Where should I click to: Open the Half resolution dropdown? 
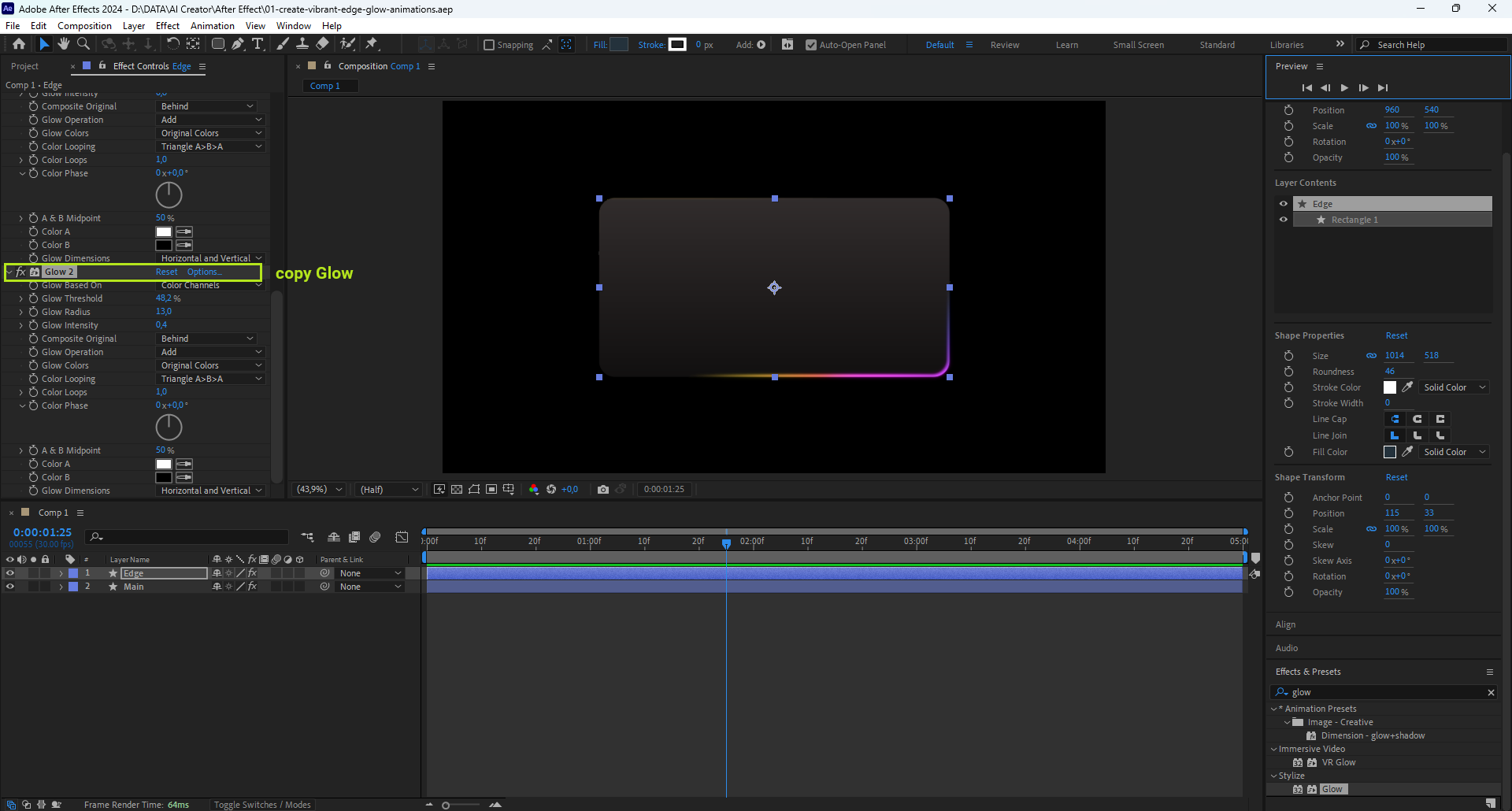[x=389, y=489]
